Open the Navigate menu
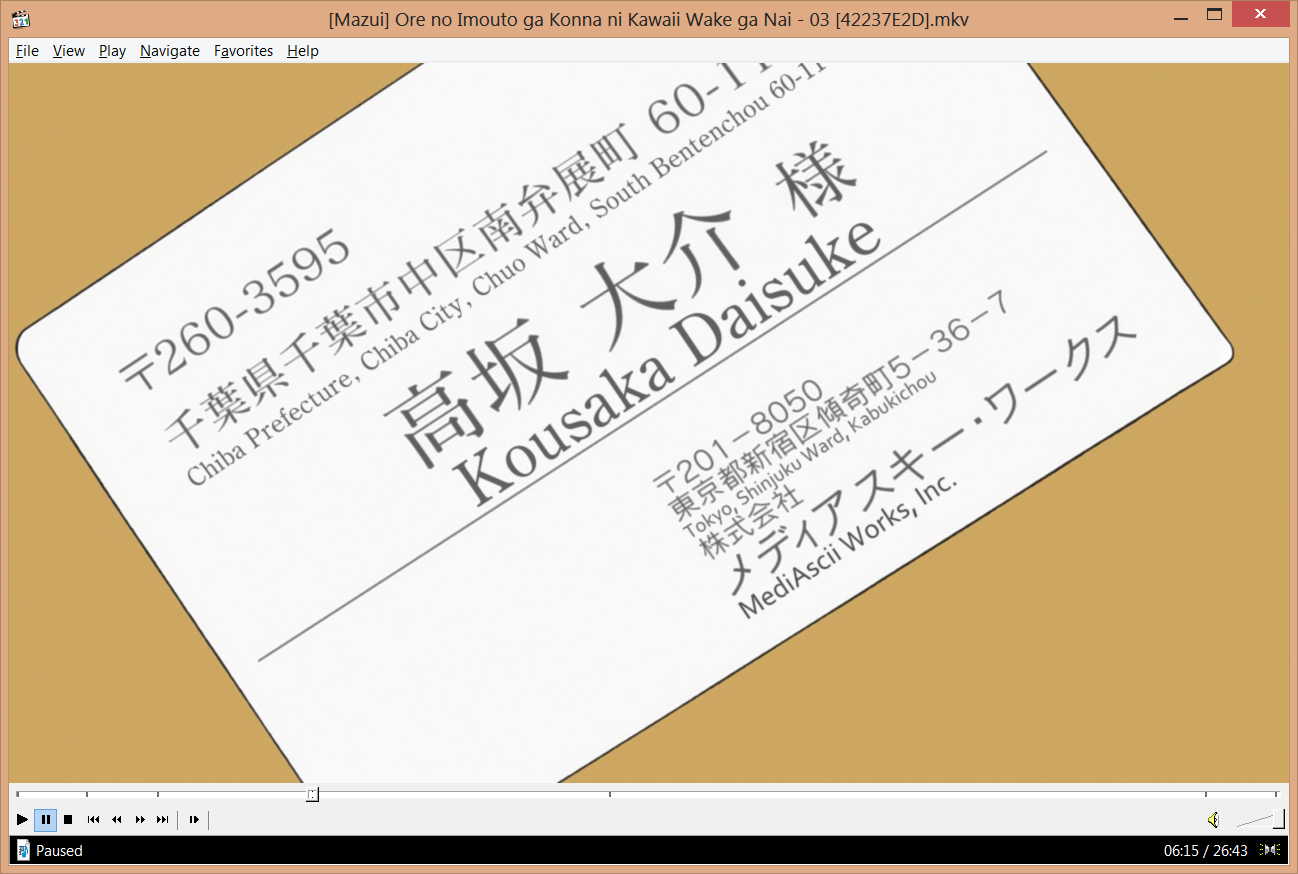This screenshot has width=1298, height=874. coord(170,51)
